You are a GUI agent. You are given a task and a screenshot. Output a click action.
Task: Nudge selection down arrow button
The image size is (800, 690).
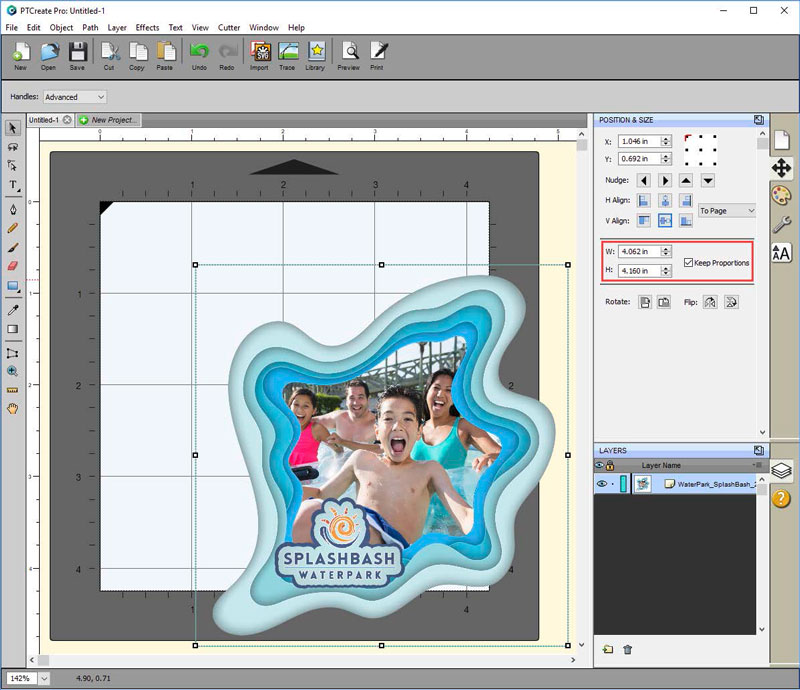(708, 180)
